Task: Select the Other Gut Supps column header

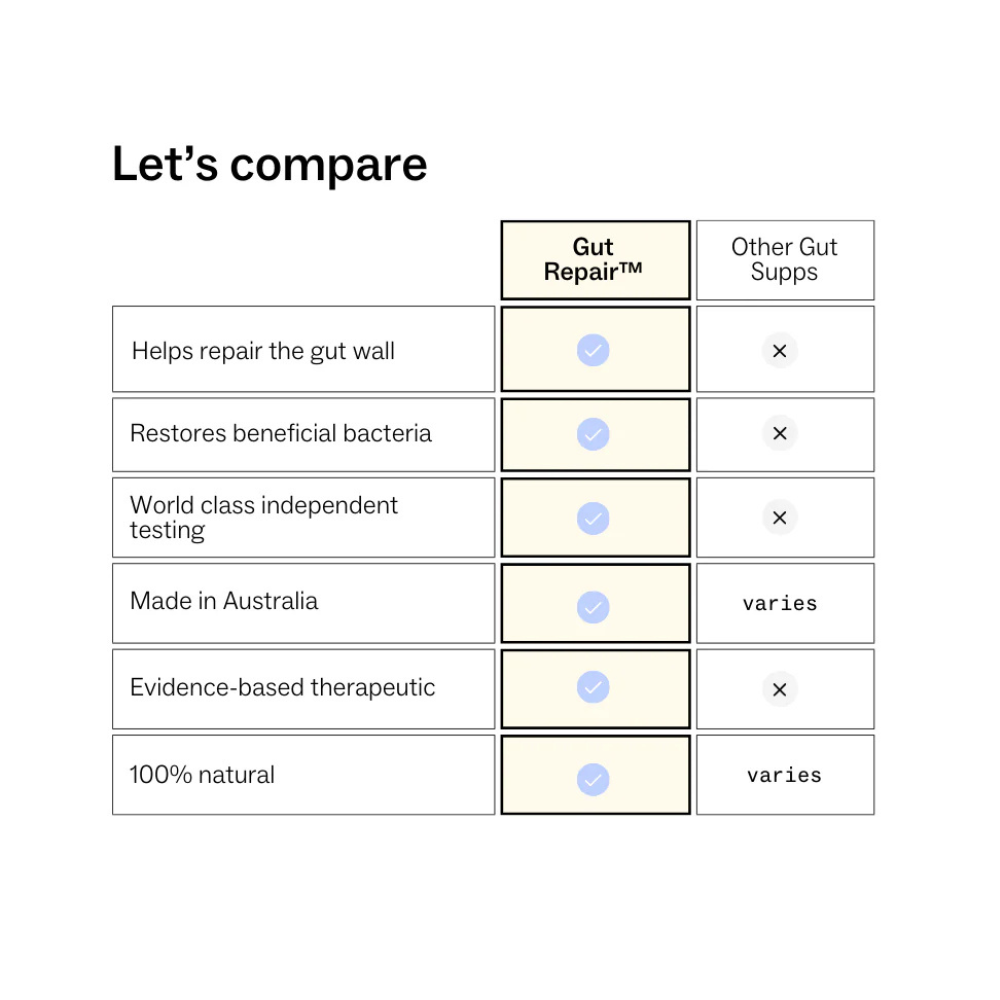Action: pyautogui.click(x=784, y=260)
